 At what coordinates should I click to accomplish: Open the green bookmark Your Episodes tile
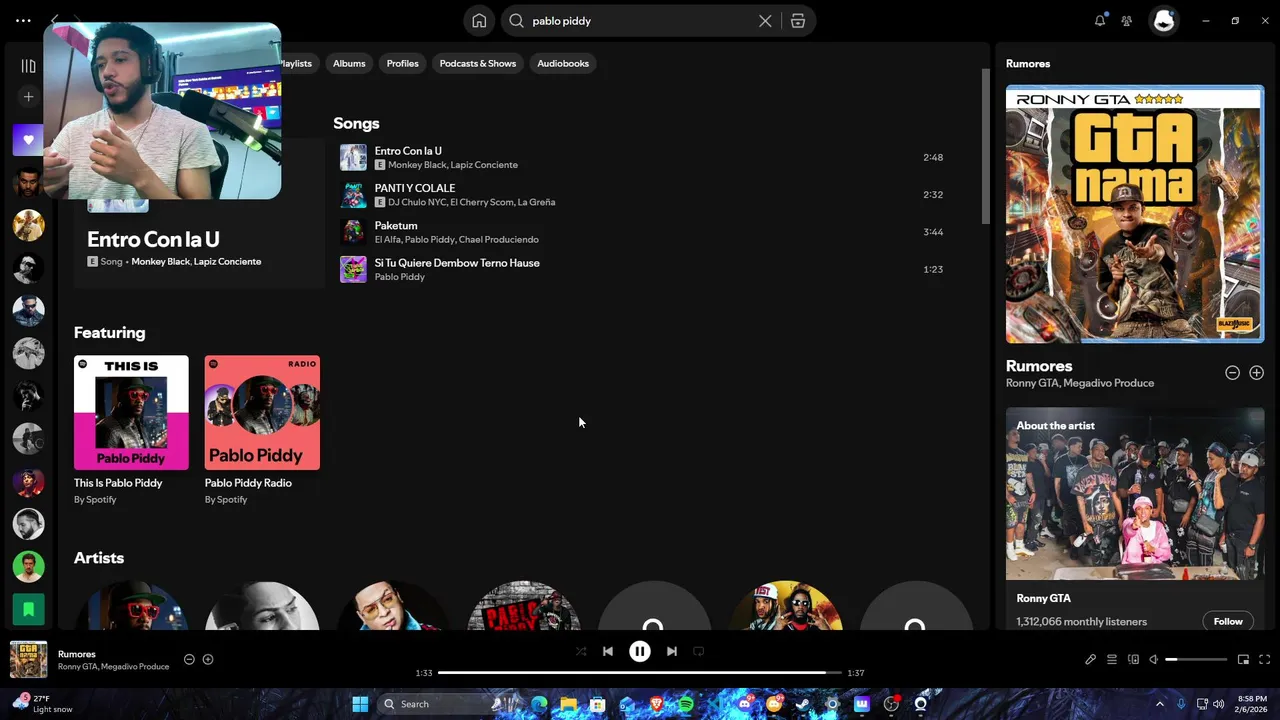coord(28,608)
